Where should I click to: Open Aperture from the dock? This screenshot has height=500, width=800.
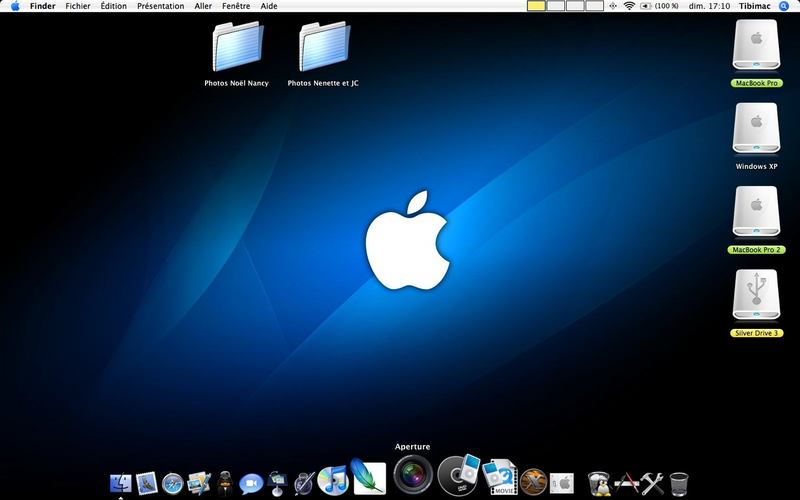coord(413,474)
